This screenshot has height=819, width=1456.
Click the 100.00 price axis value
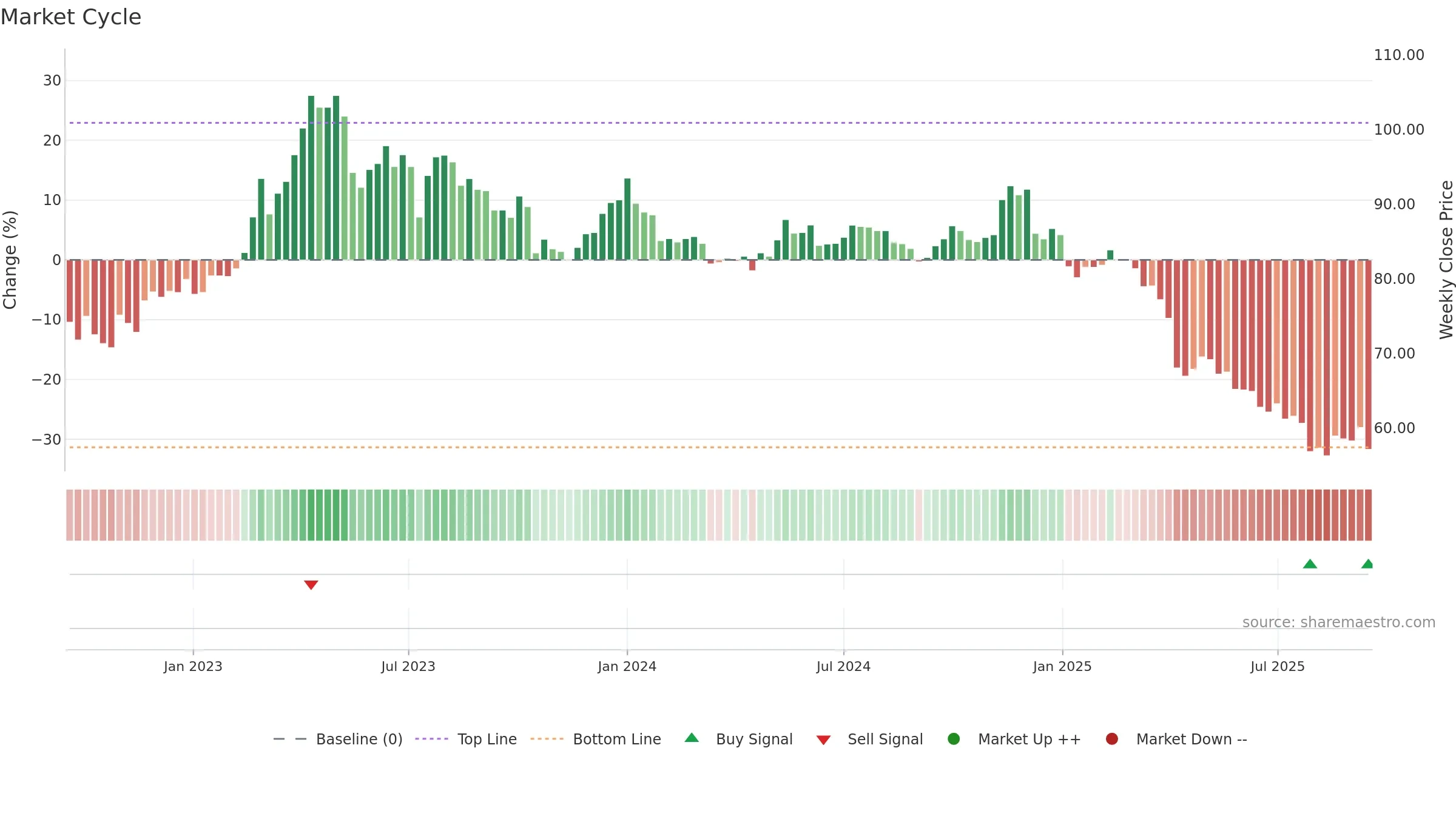pos(1399,129)
